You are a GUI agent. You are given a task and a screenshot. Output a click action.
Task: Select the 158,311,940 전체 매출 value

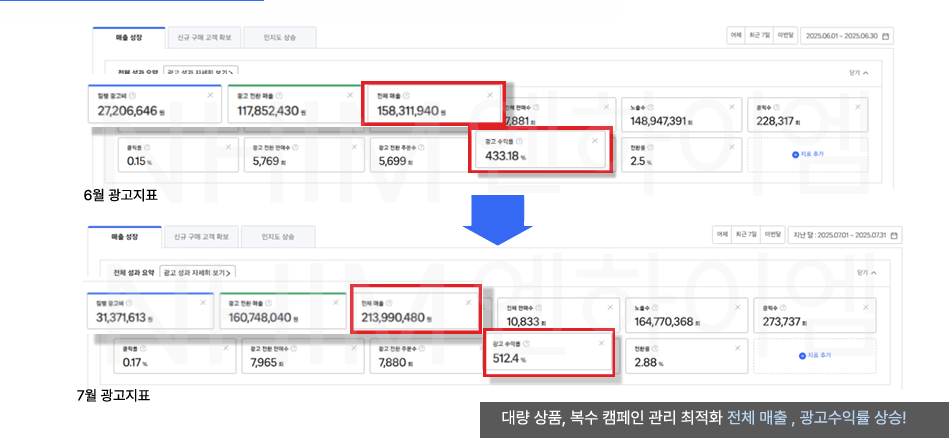408,111
